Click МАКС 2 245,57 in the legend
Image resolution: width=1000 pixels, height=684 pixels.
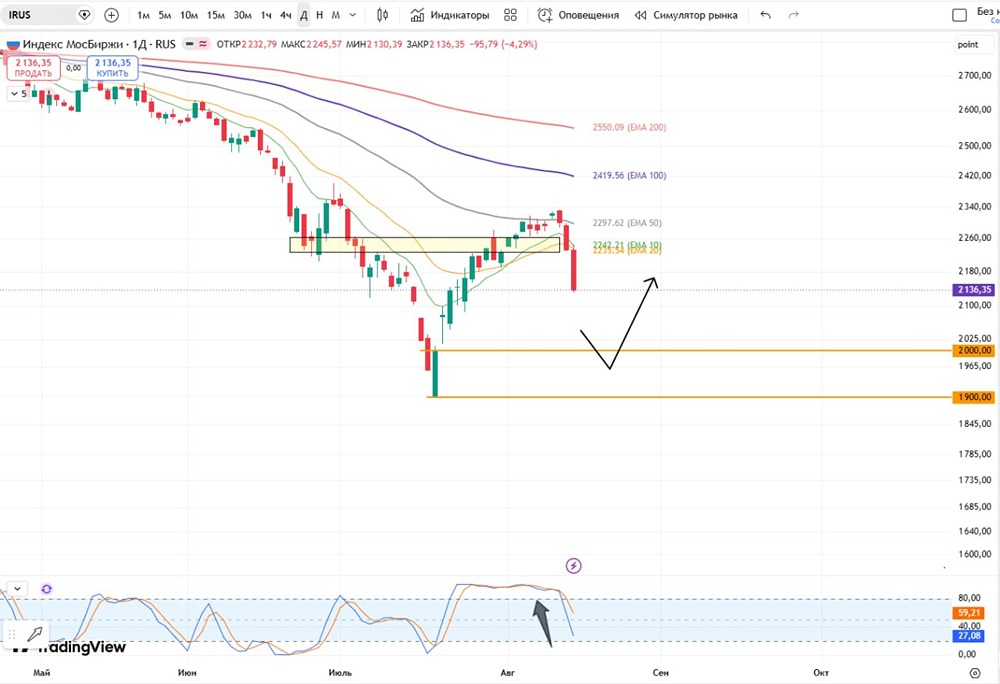click(x=311, y=44)
